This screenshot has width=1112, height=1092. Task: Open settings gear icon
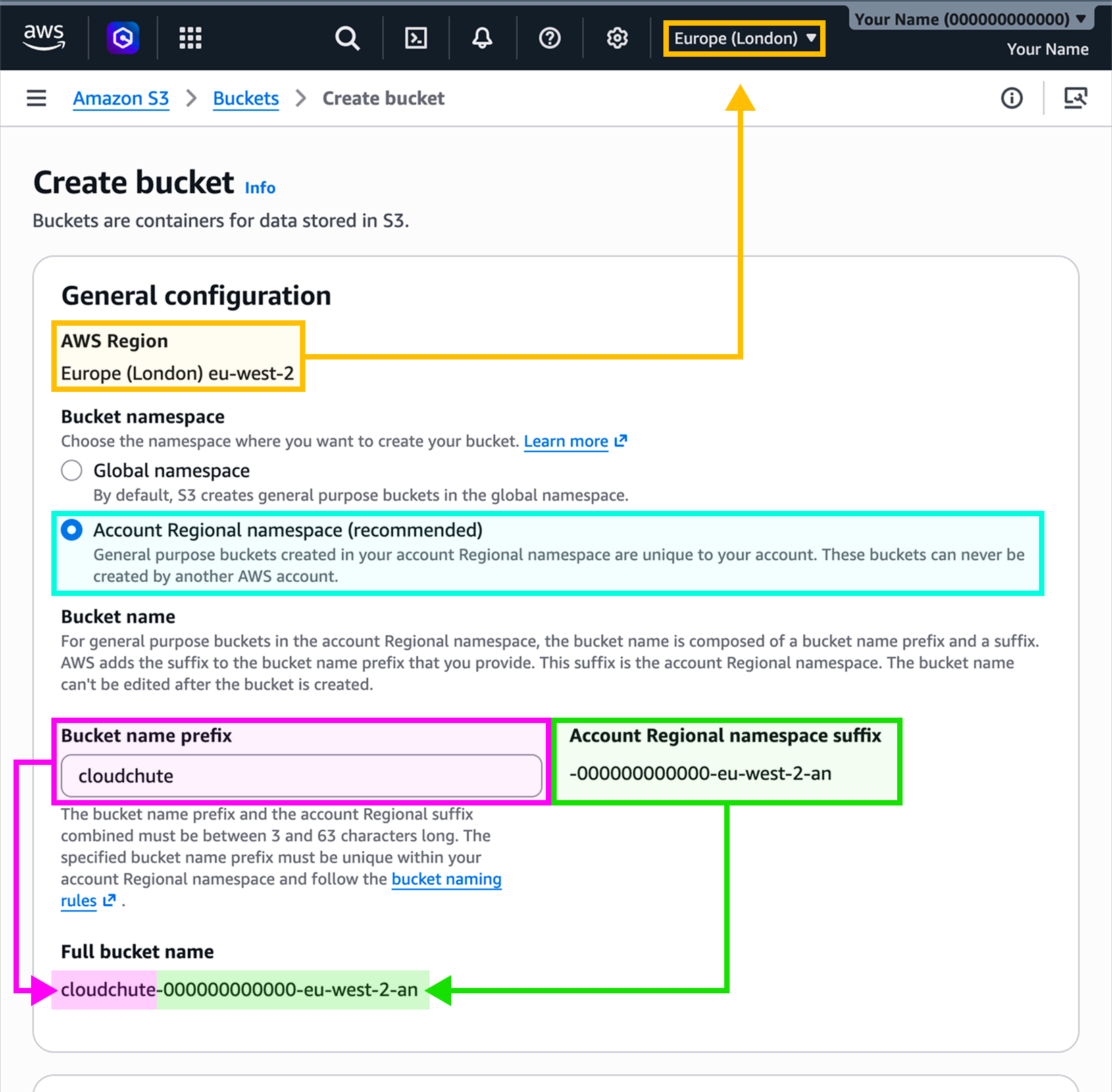[617, 38]
